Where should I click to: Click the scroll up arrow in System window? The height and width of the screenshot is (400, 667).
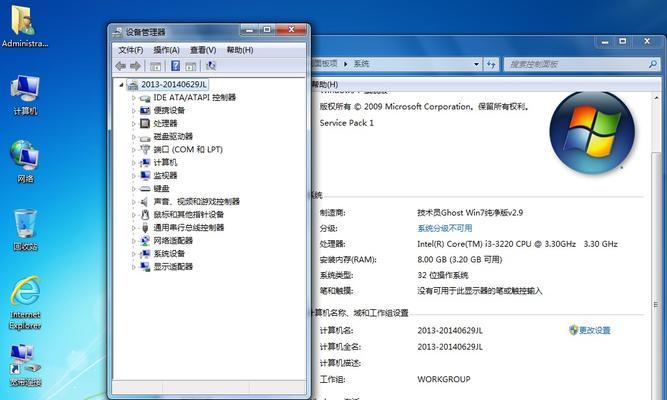(x=656, y=98)
